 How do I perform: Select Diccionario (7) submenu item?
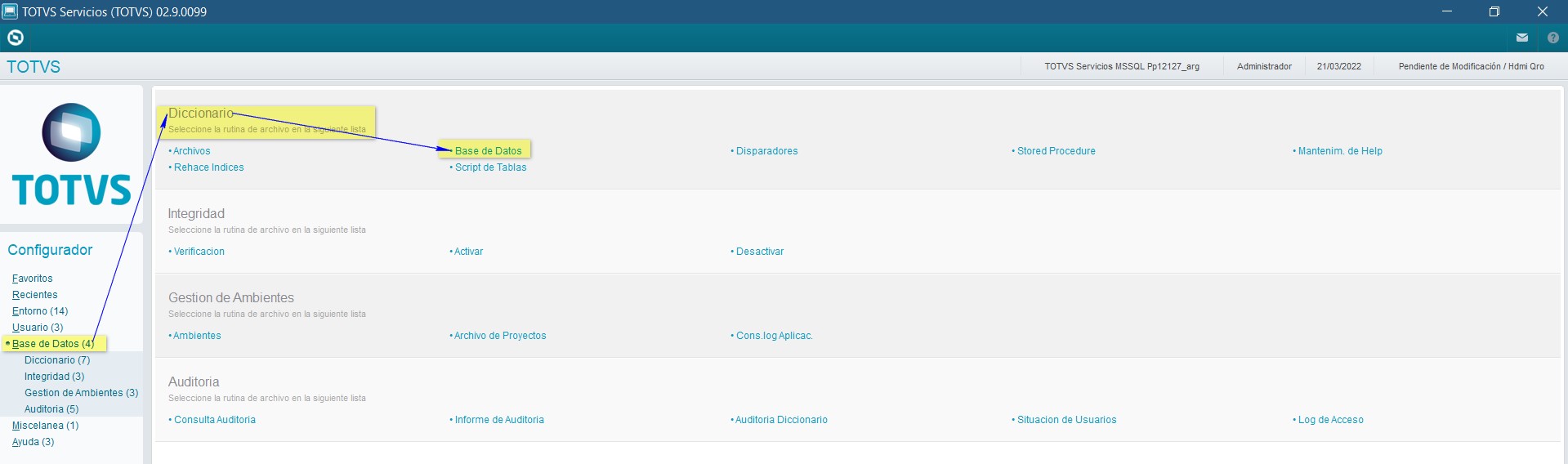[x=57, y=360]
